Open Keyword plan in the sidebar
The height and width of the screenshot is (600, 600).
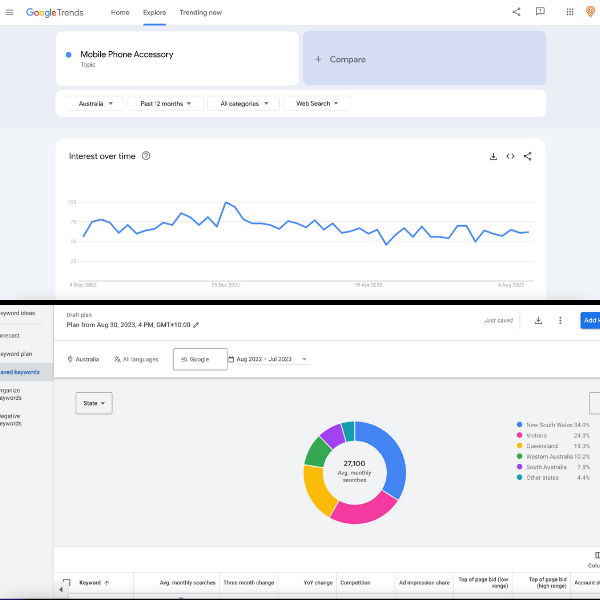pos(16,354)
